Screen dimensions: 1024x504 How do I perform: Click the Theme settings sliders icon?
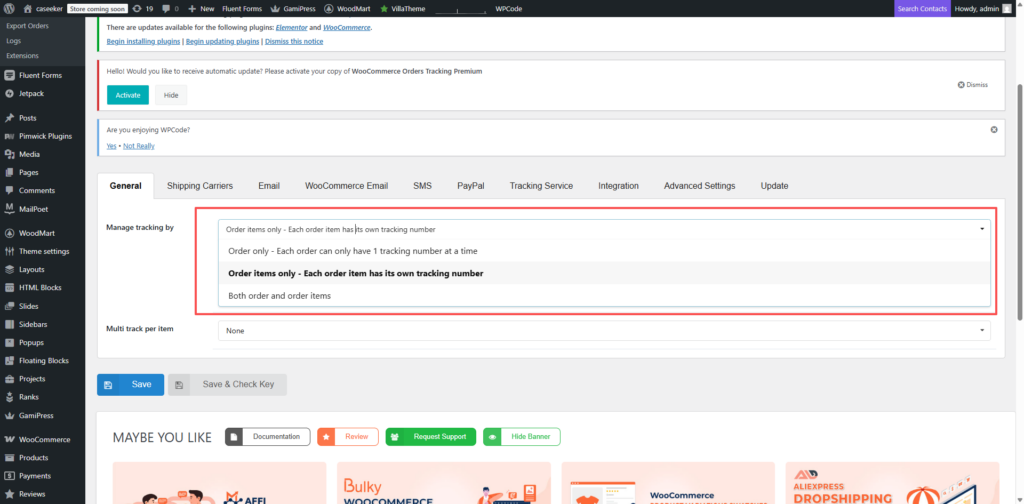pos(9,251)
